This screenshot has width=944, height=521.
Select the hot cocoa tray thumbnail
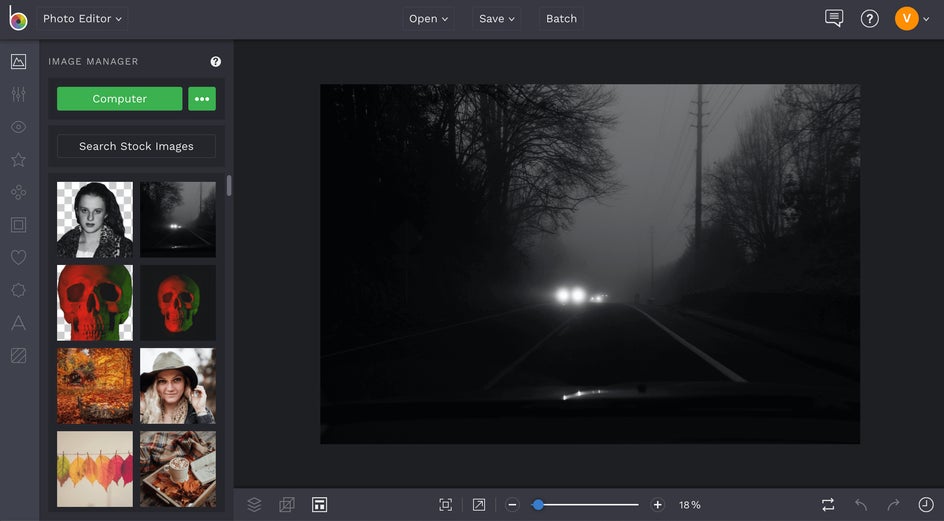(178, 469)
